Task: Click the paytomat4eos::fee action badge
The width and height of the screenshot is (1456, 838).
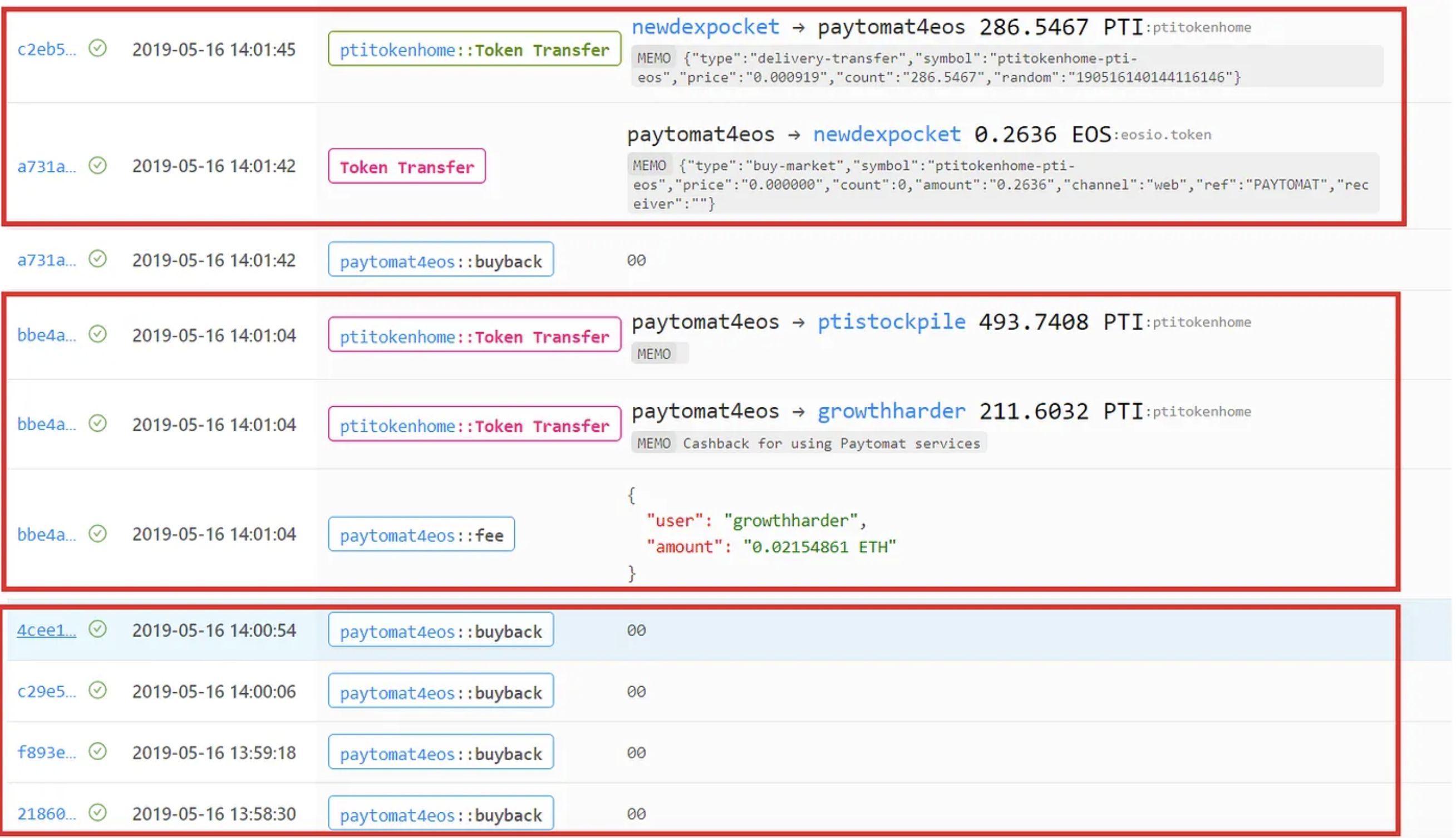Action: (x=421, y=534)
